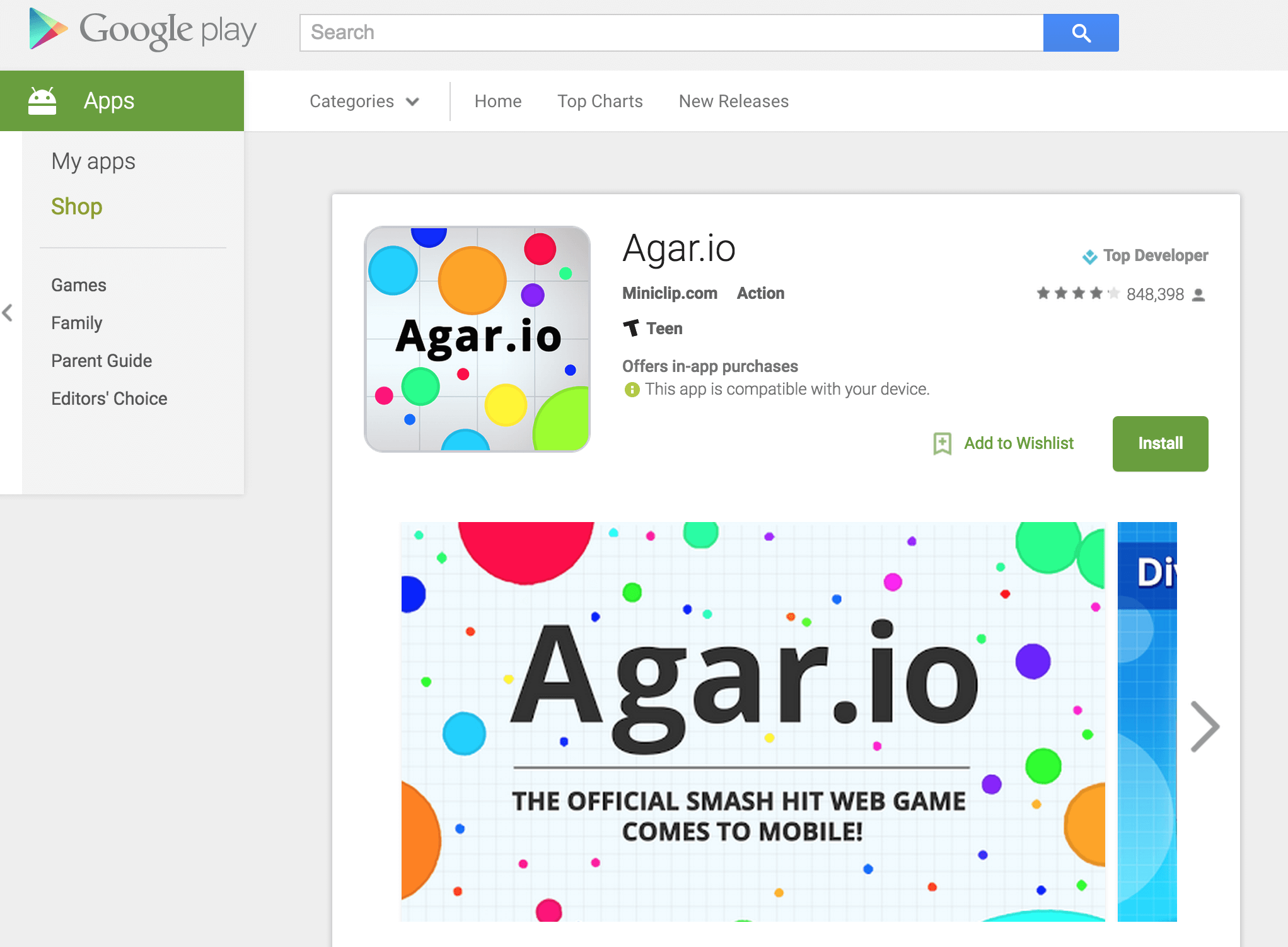1288x947 pixels.
Task: Click inside the search input field
Action: click(x=668, y=32)
